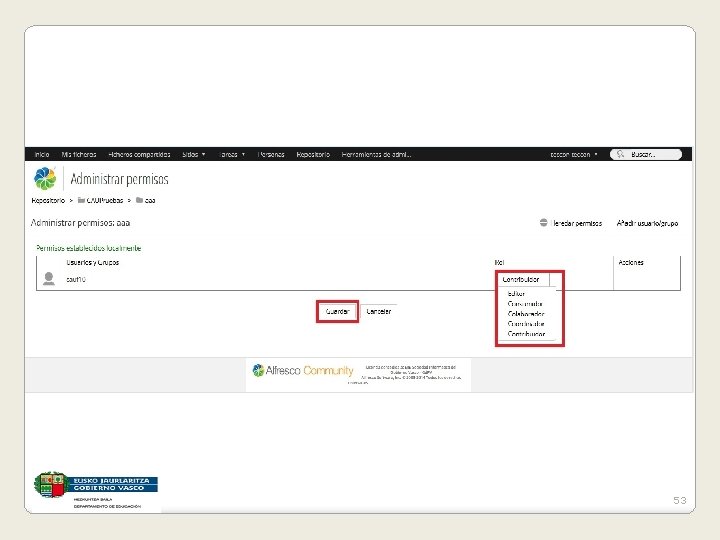Click the folder icon before aaa in breadcrumb
This screenshot has height=540, width=720.
(x=140, y=200)
